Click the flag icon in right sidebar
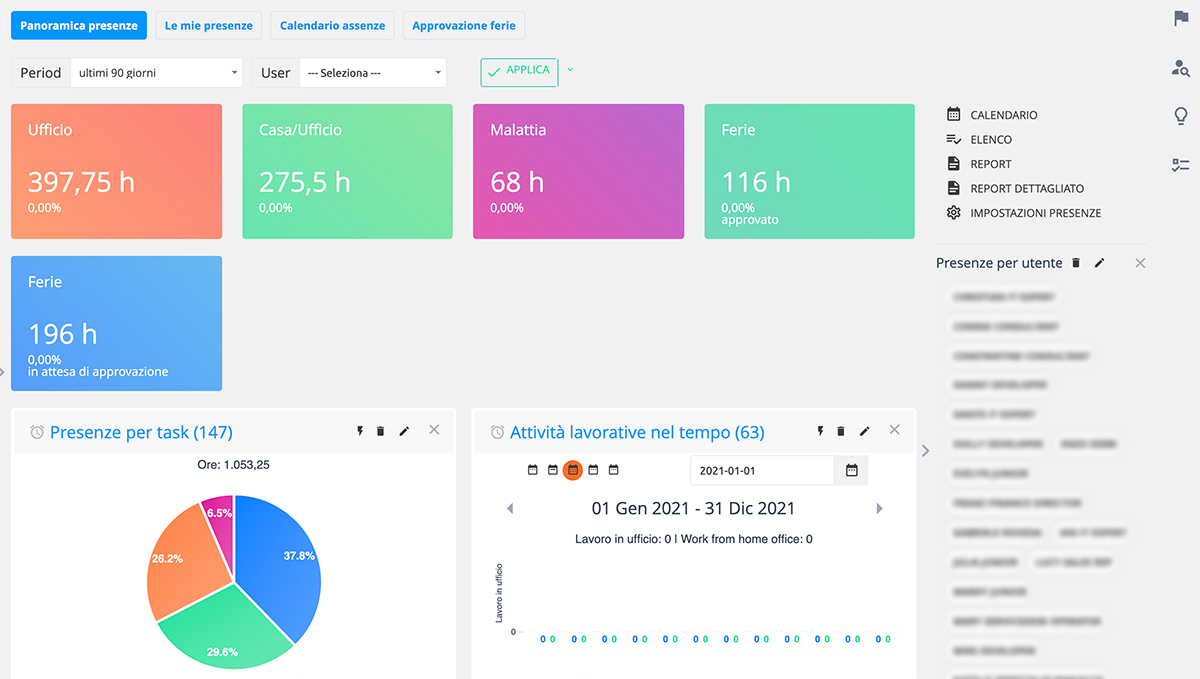 click(x=1181, y=19)
